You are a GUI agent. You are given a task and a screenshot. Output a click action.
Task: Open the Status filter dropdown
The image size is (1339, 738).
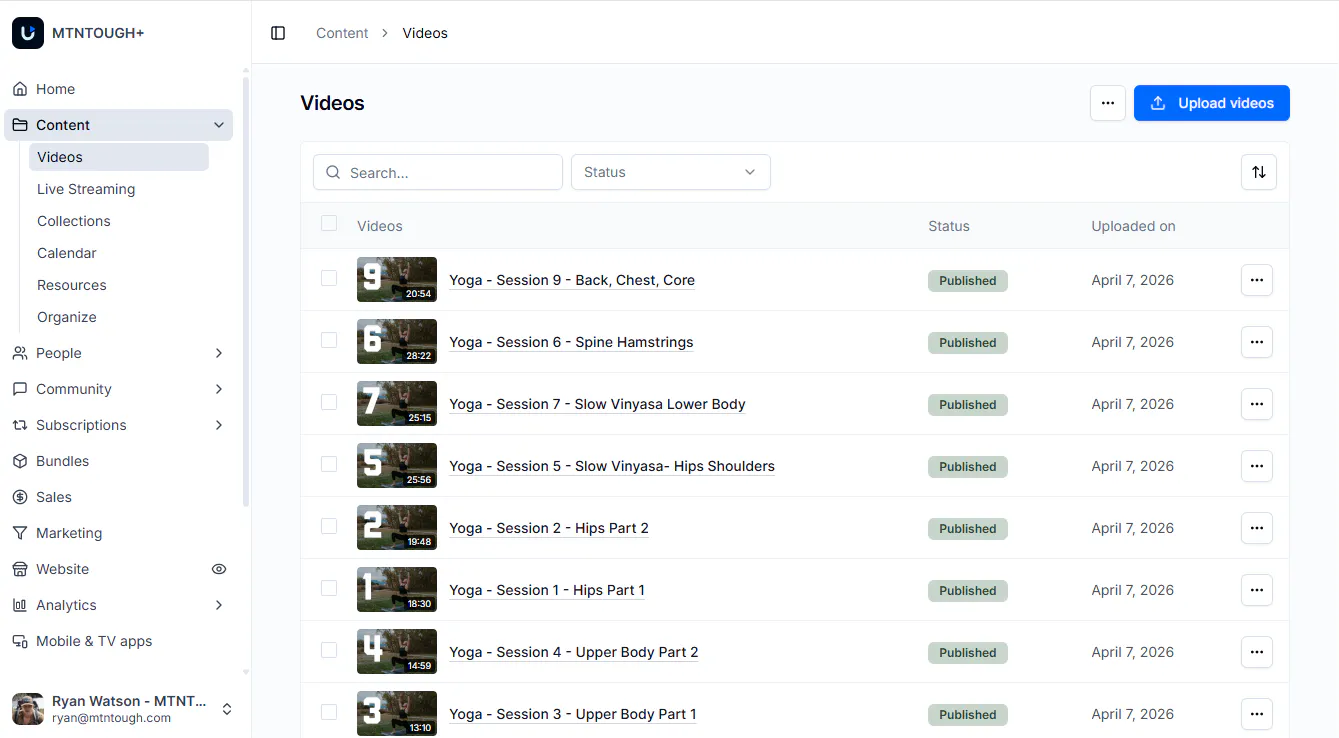pos(671,172)
